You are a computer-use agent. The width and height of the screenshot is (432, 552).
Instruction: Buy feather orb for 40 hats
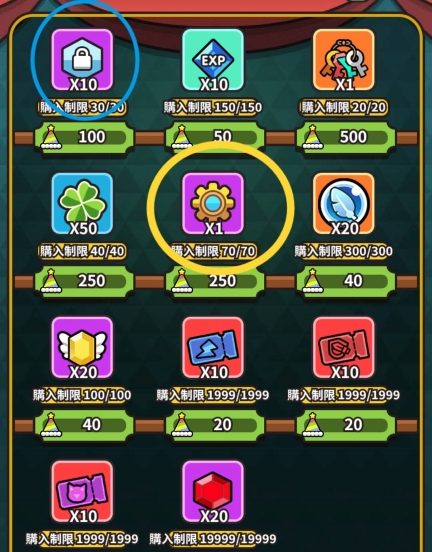click(346, 281)
